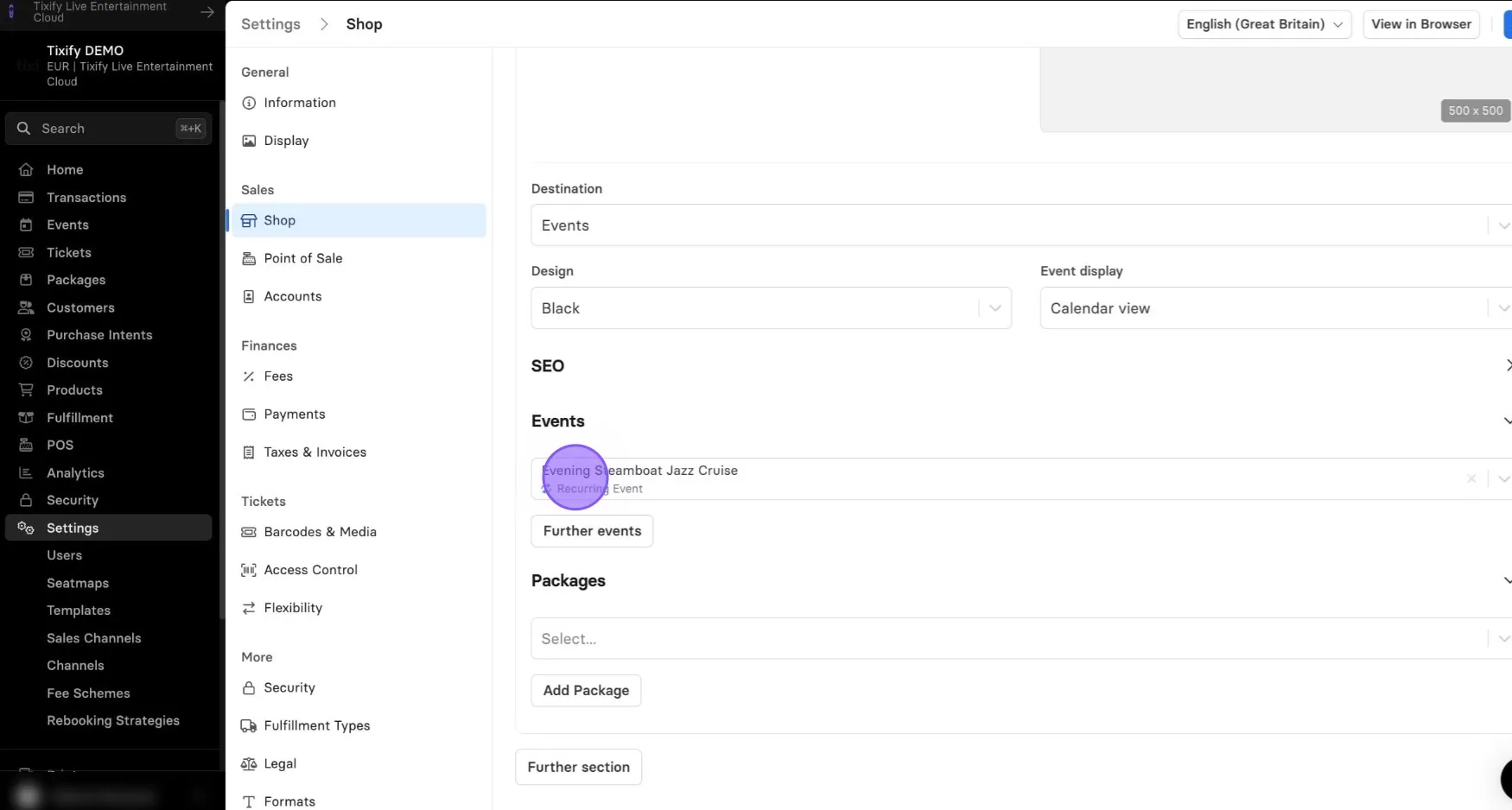Click the View in Browser button
1512x810 pixels.
(1421, 24)
